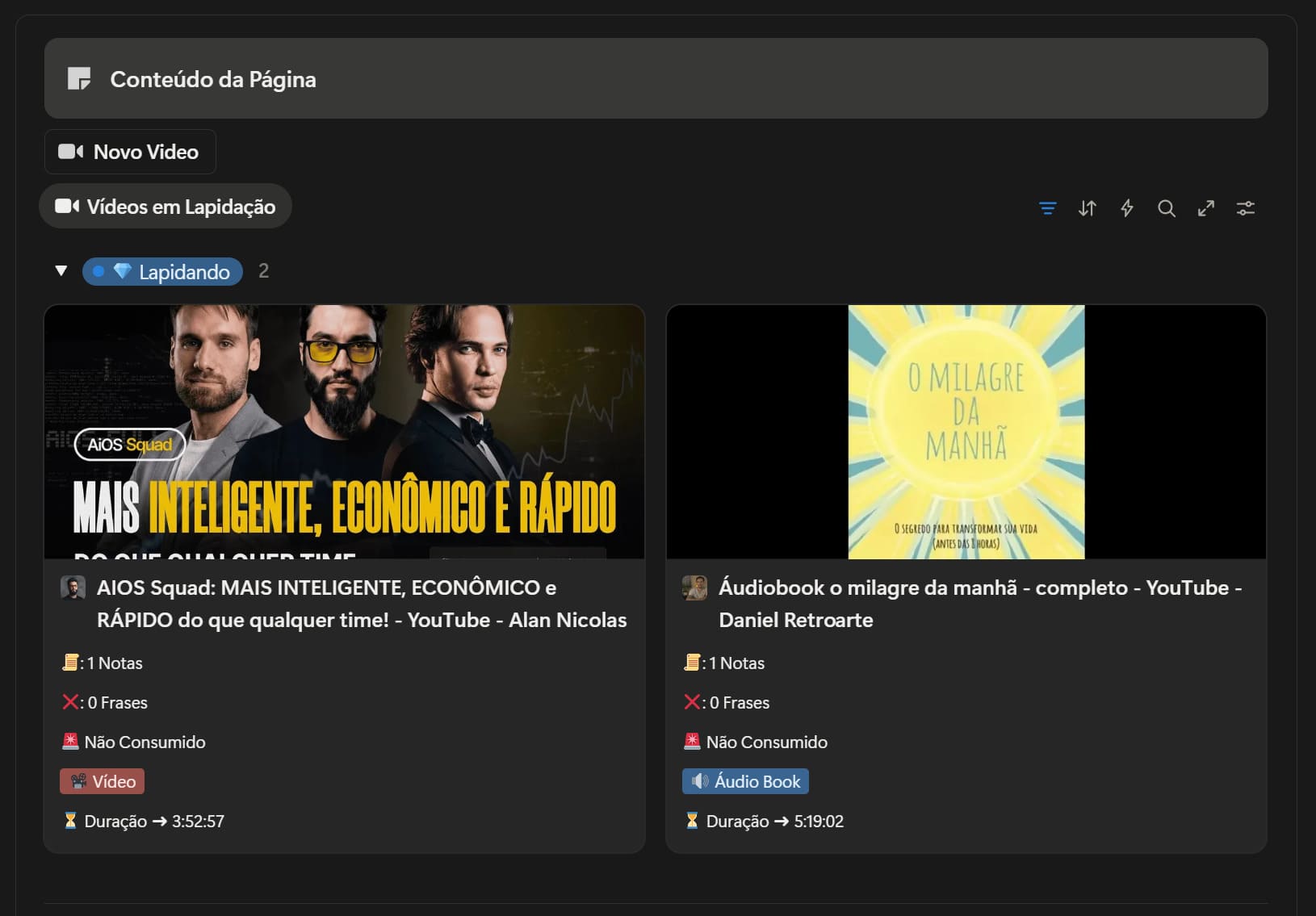Click the Novo Video button

(130, 152)
